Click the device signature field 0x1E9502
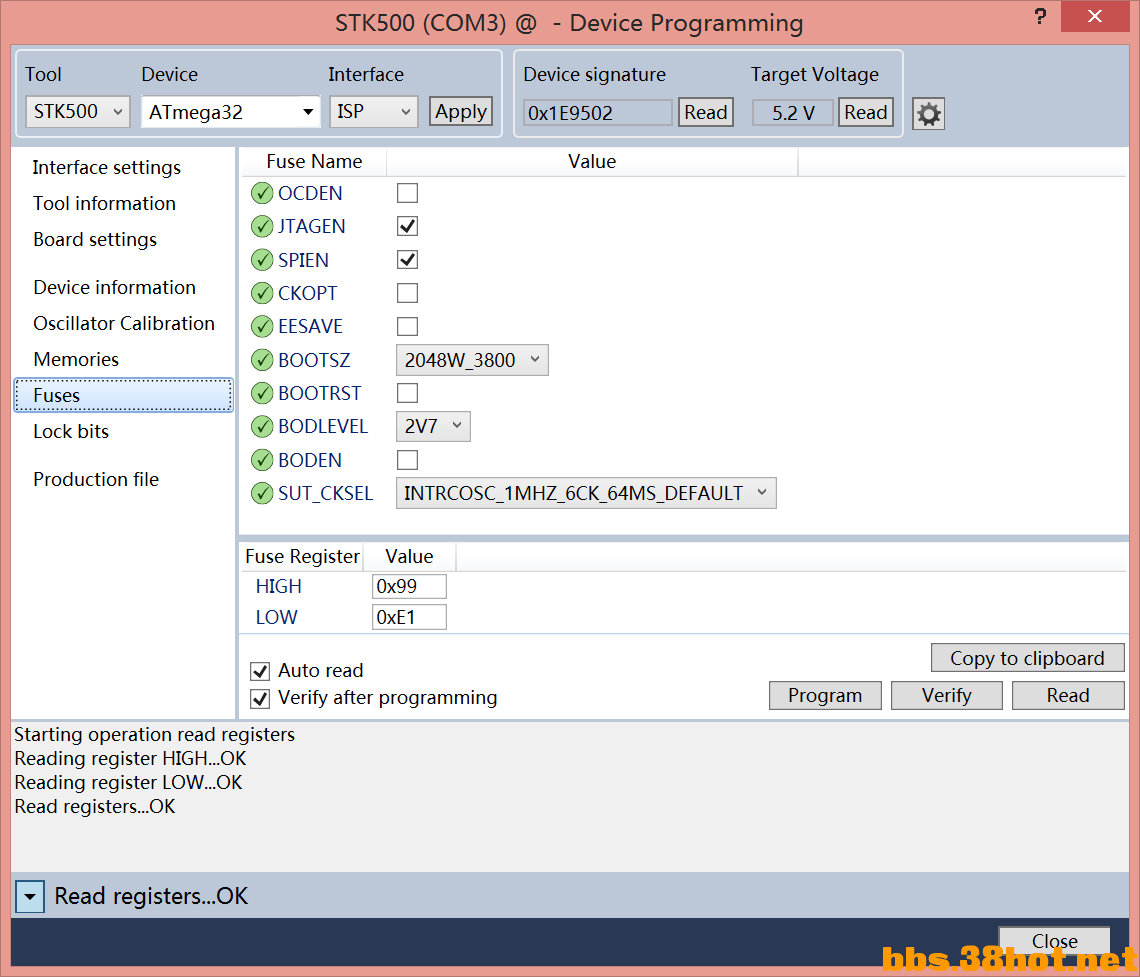 [x=598, y=113]
